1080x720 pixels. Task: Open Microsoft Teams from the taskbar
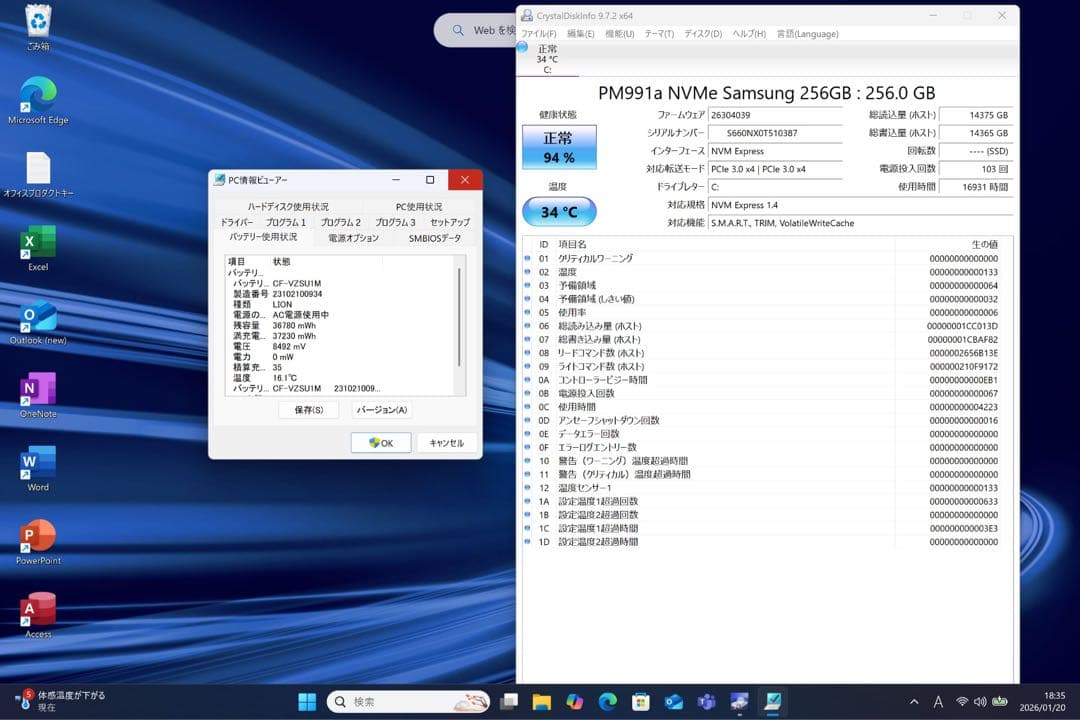click(x=706, y=701)
